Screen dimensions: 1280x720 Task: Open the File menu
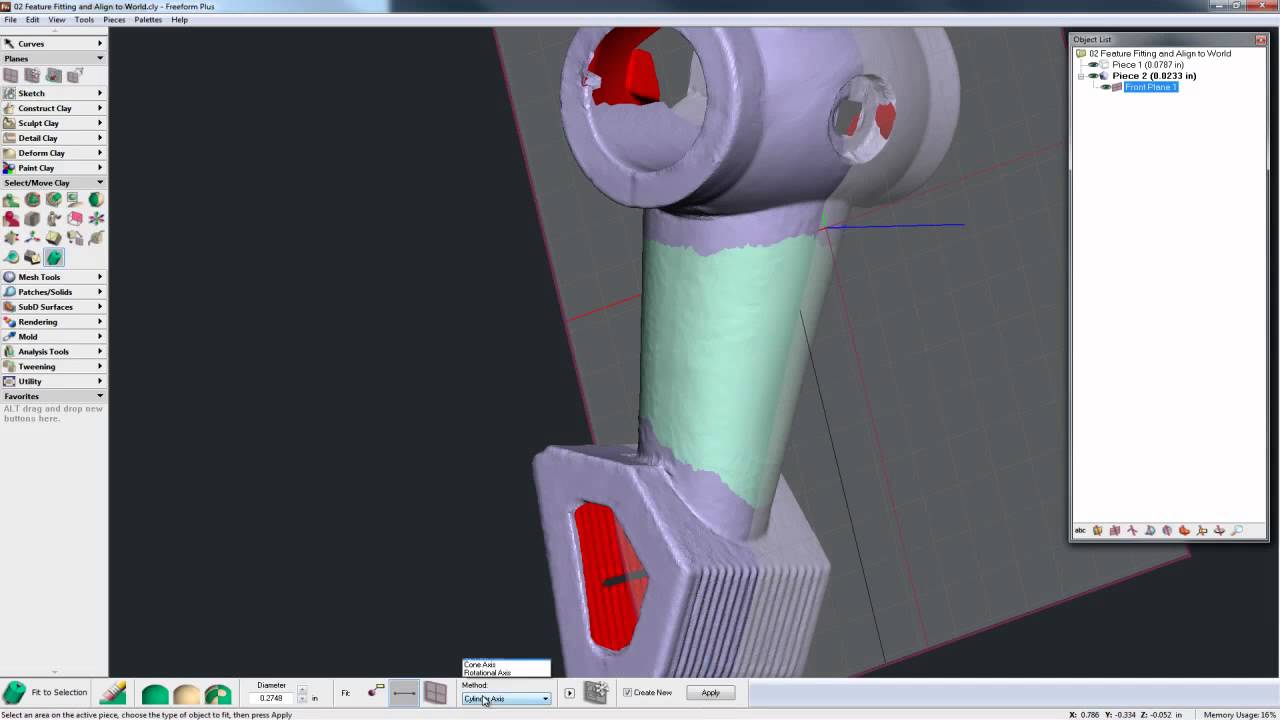[x=10, y=20]
